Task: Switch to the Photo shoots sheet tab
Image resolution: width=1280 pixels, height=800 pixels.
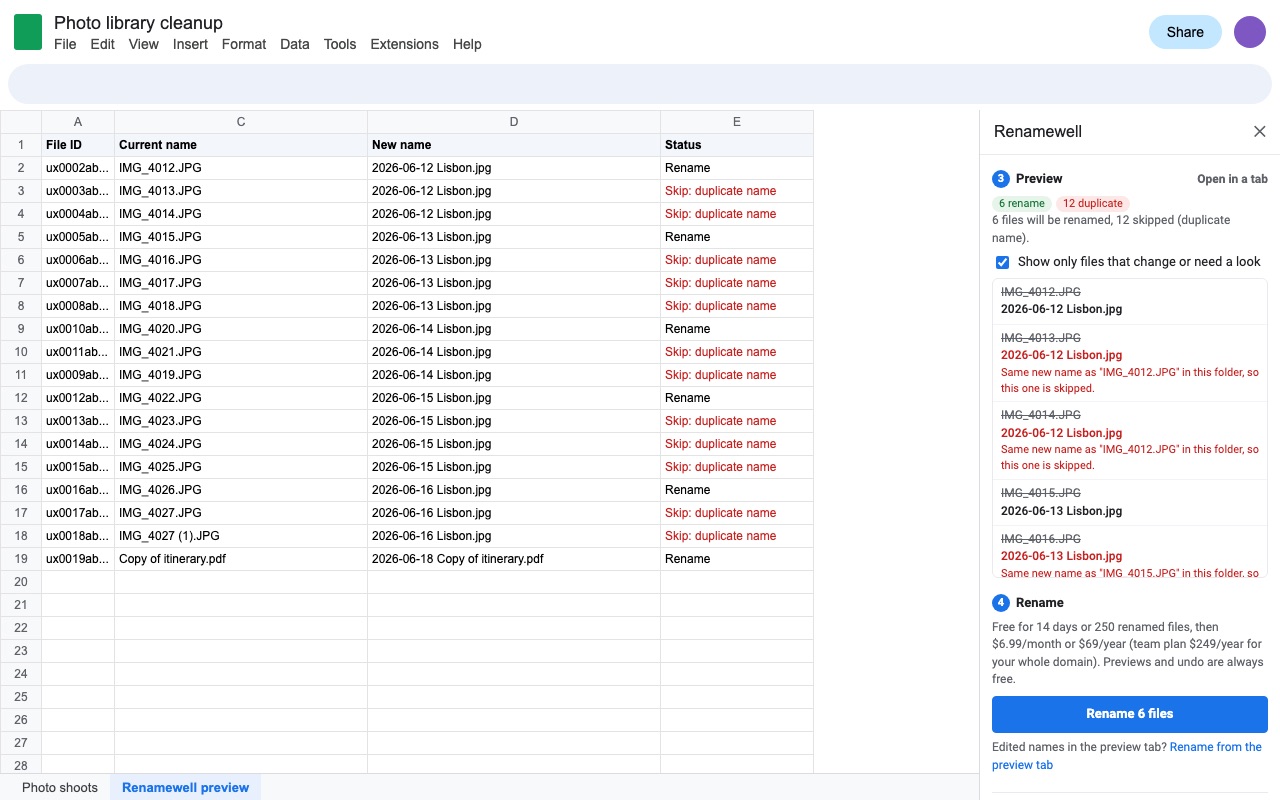Action: coord(60,787)
